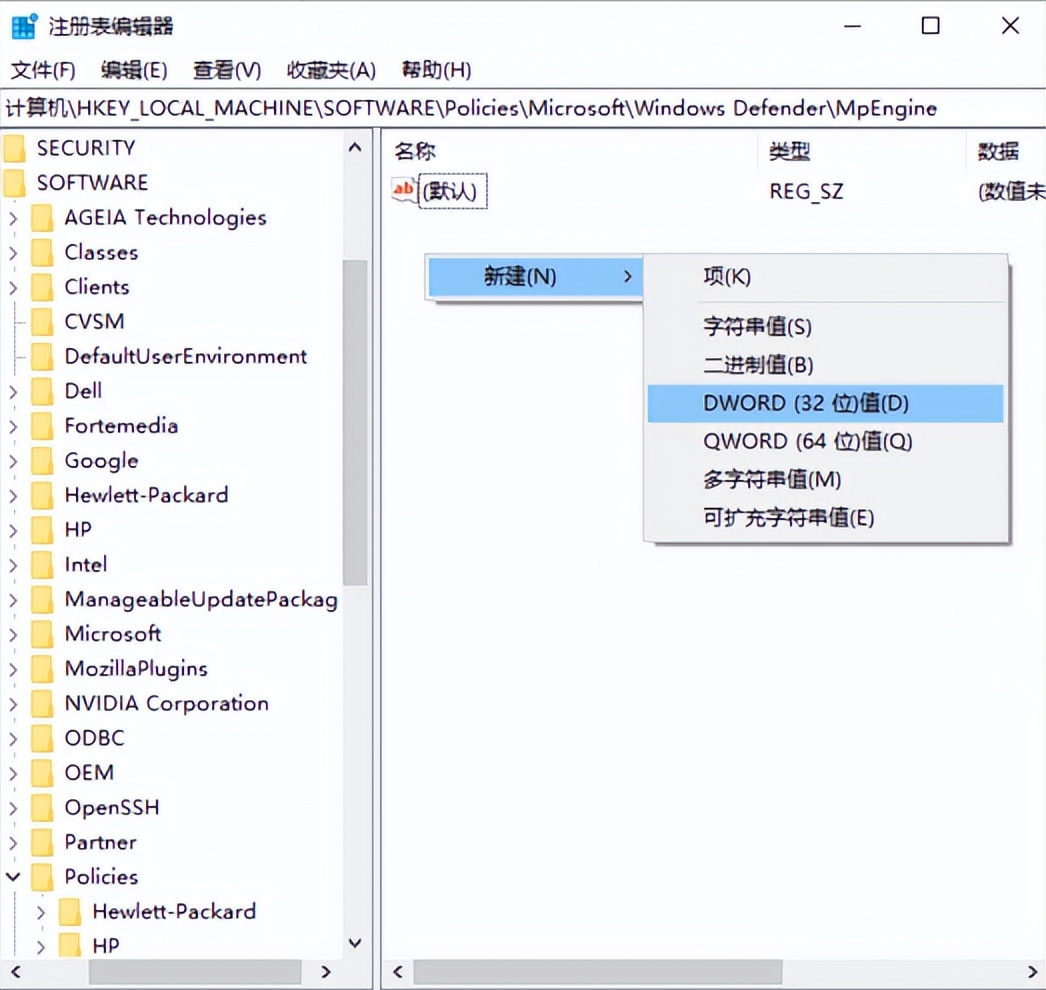Image resolution: width=1046 pixels, height=990 pixels.
Task: Expand the Classes key
Action: tap(13, 252)
